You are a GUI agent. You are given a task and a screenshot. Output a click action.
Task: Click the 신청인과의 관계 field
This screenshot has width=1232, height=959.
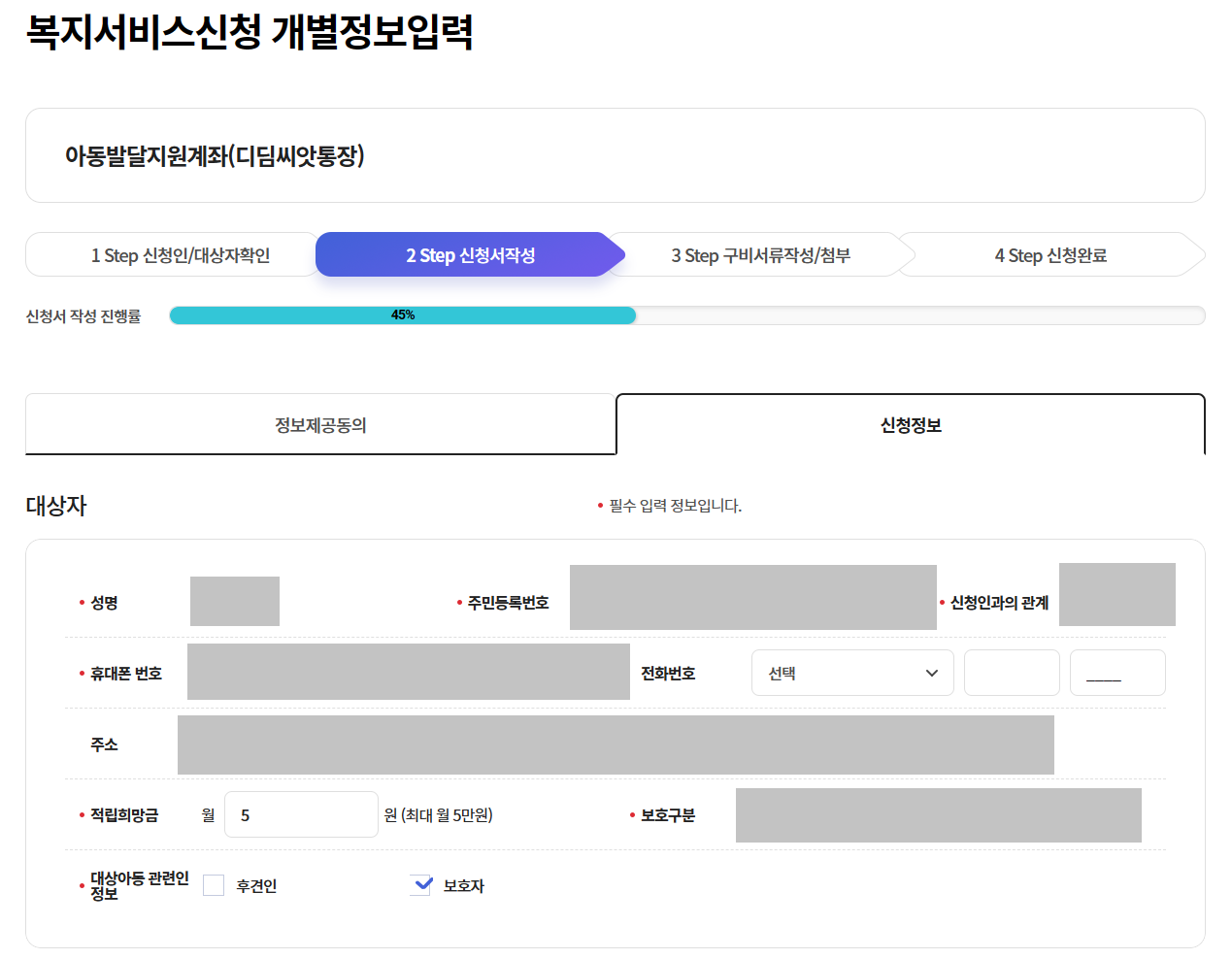click(x=1117, y=594)
